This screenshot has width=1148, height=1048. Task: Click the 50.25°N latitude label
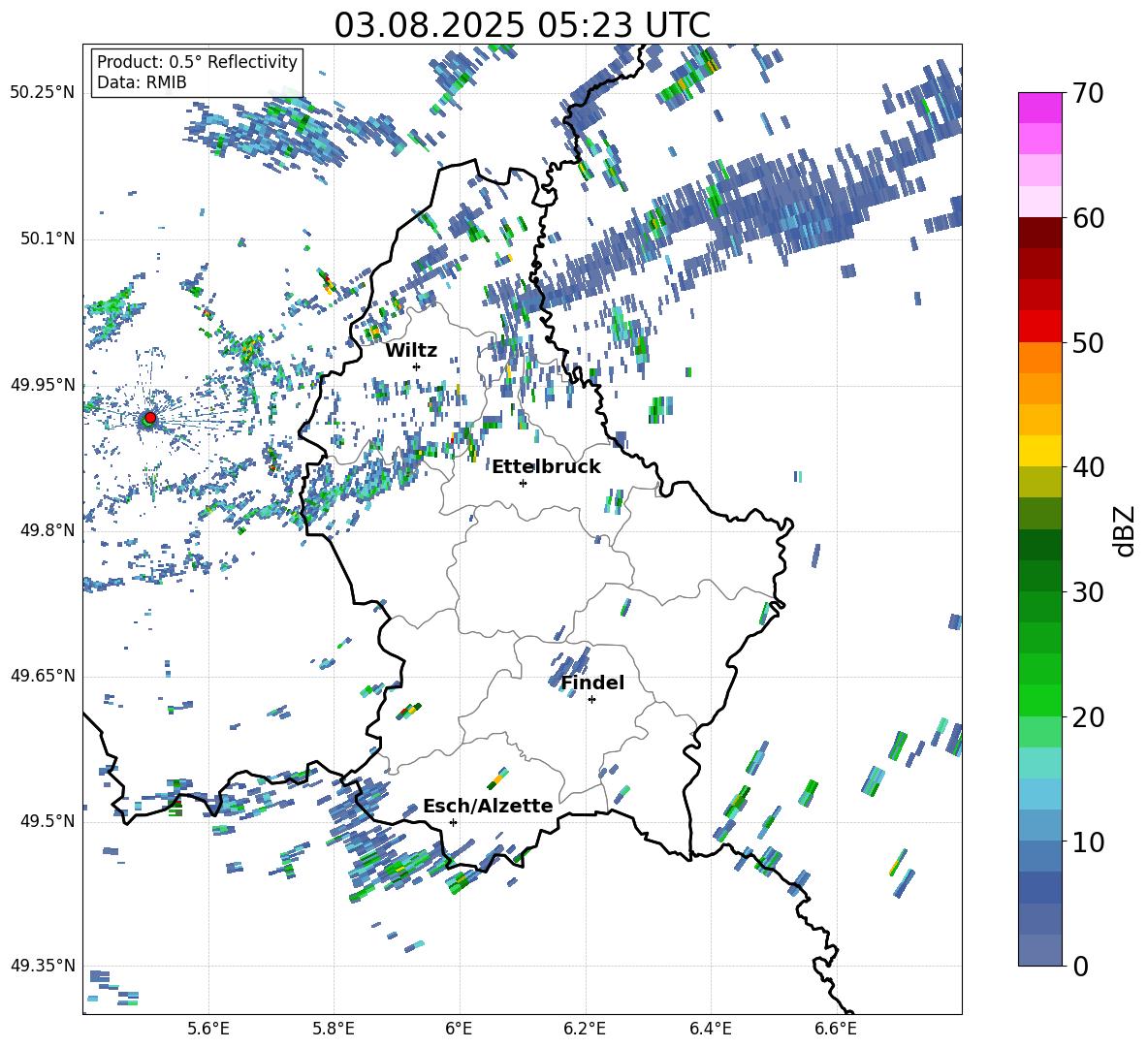point(42,93)
